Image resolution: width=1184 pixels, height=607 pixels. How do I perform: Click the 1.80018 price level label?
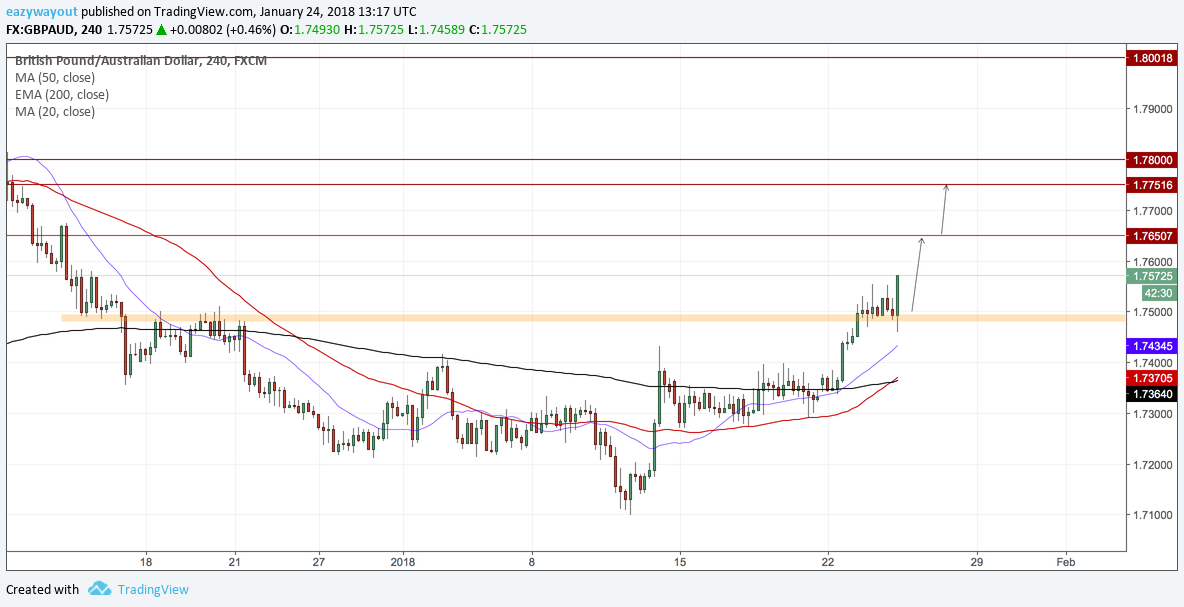pos(1152,57)
